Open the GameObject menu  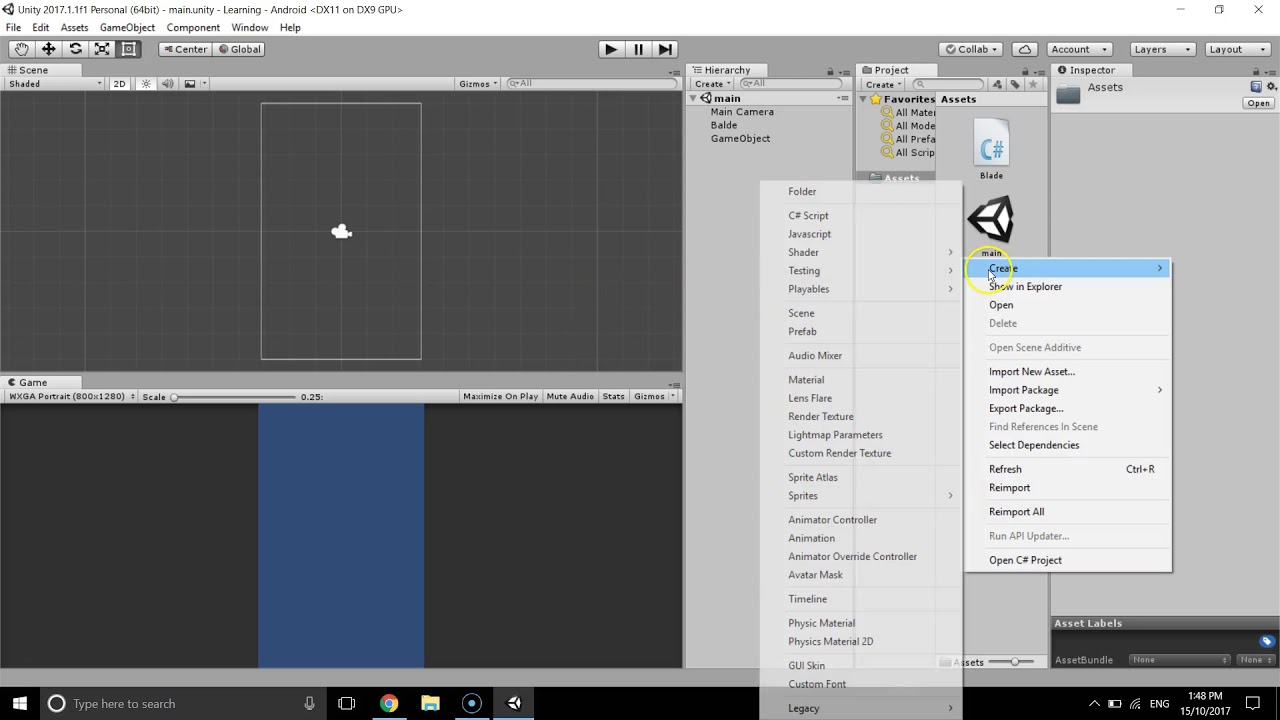point(127,27)
